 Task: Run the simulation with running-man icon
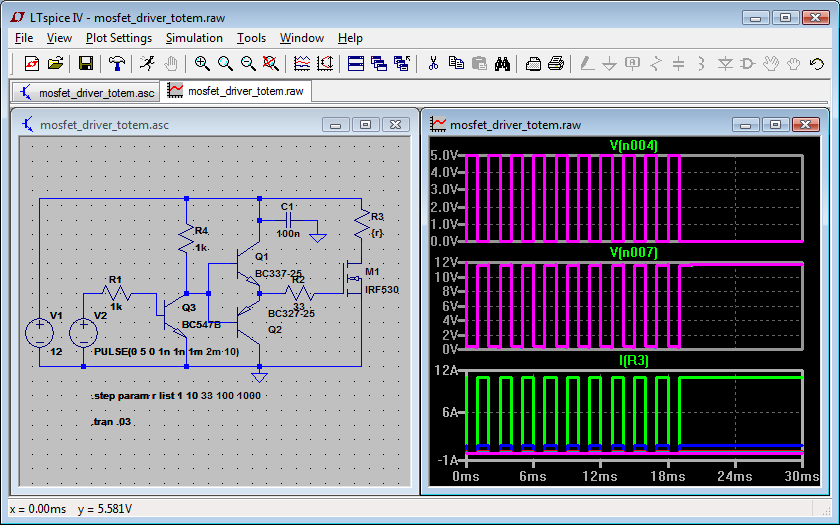pos(147,64)
